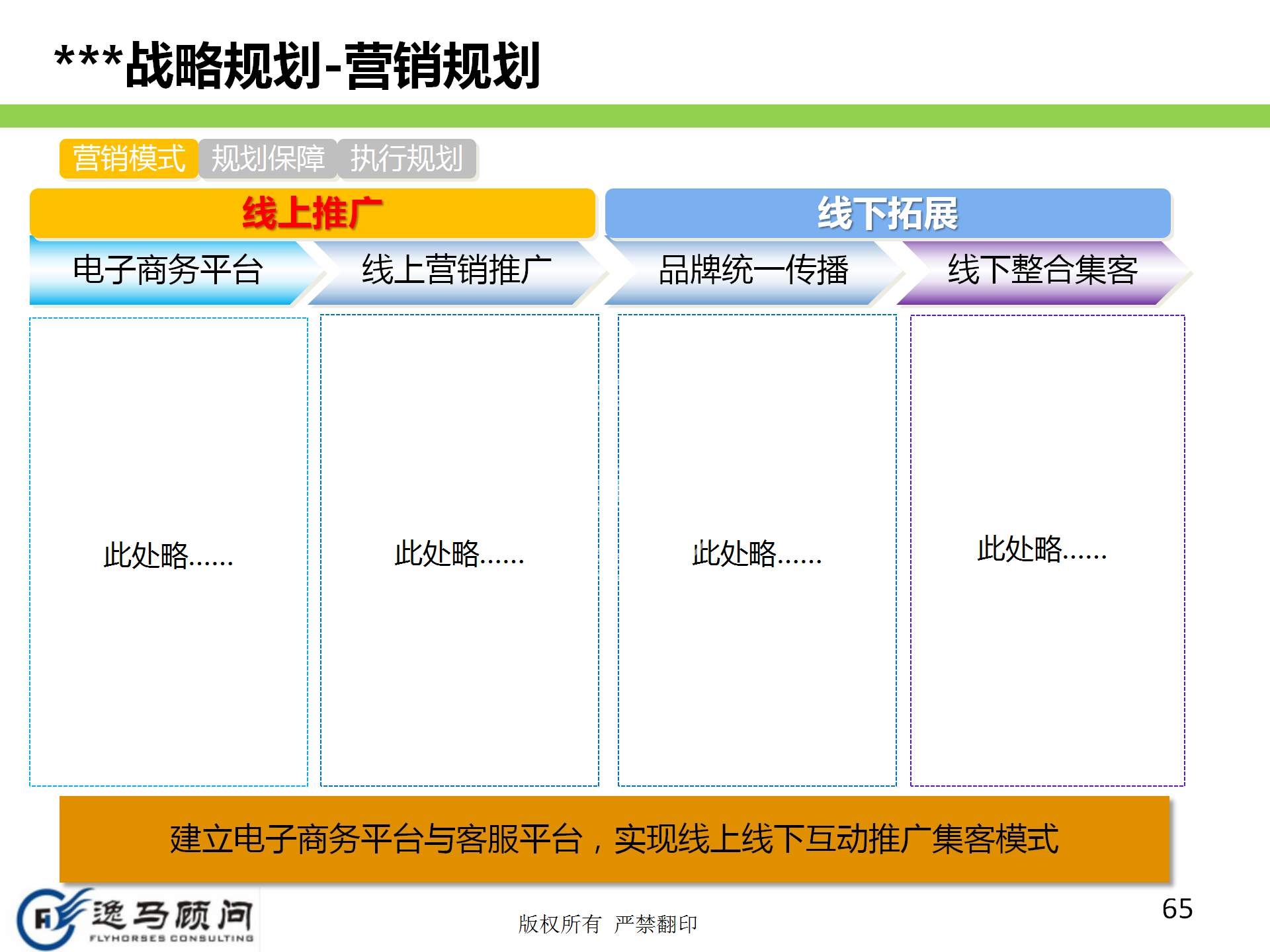The width and height of the screenshot is (1270, 952).
Task: Select the 电子商务平台 arrow shape
Action: point(168,271)
